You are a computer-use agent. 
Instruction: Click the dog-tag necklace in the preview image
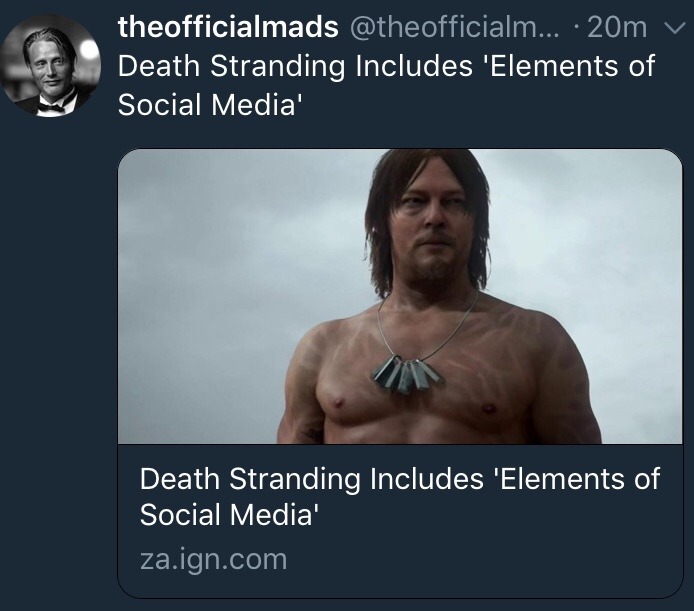408,373
